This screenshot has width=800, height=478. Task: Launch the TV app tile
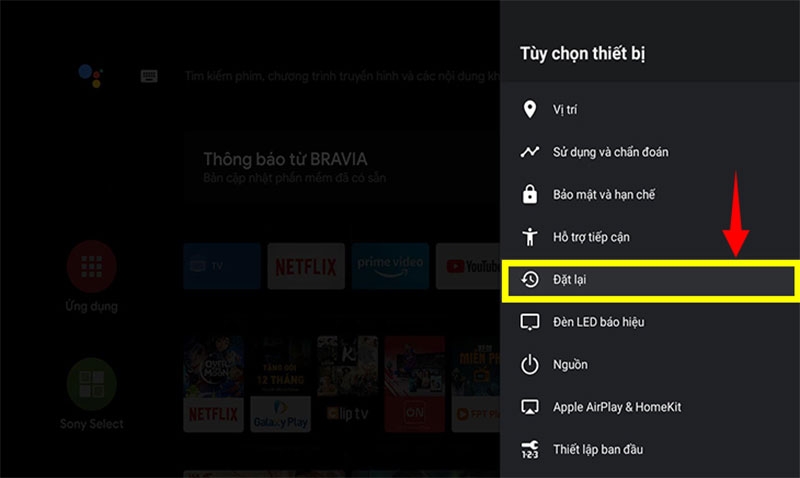coord(222,266)
